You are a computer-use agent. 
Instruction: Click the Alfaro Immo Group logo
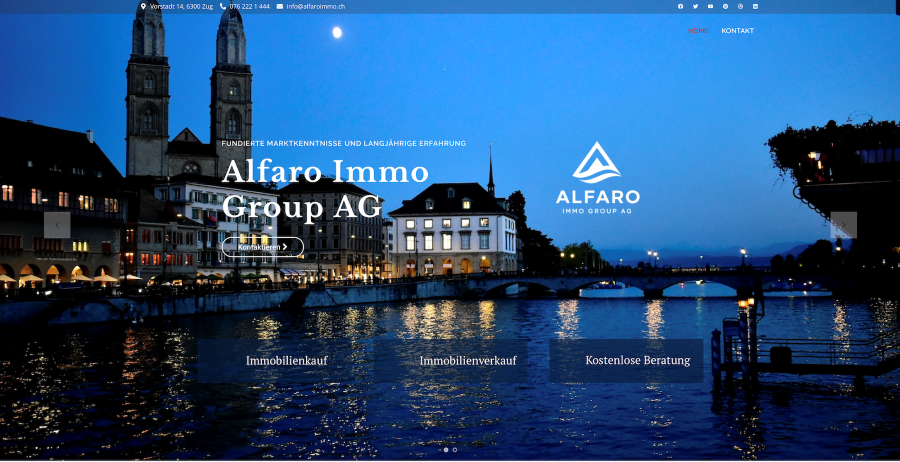(598, 178)
